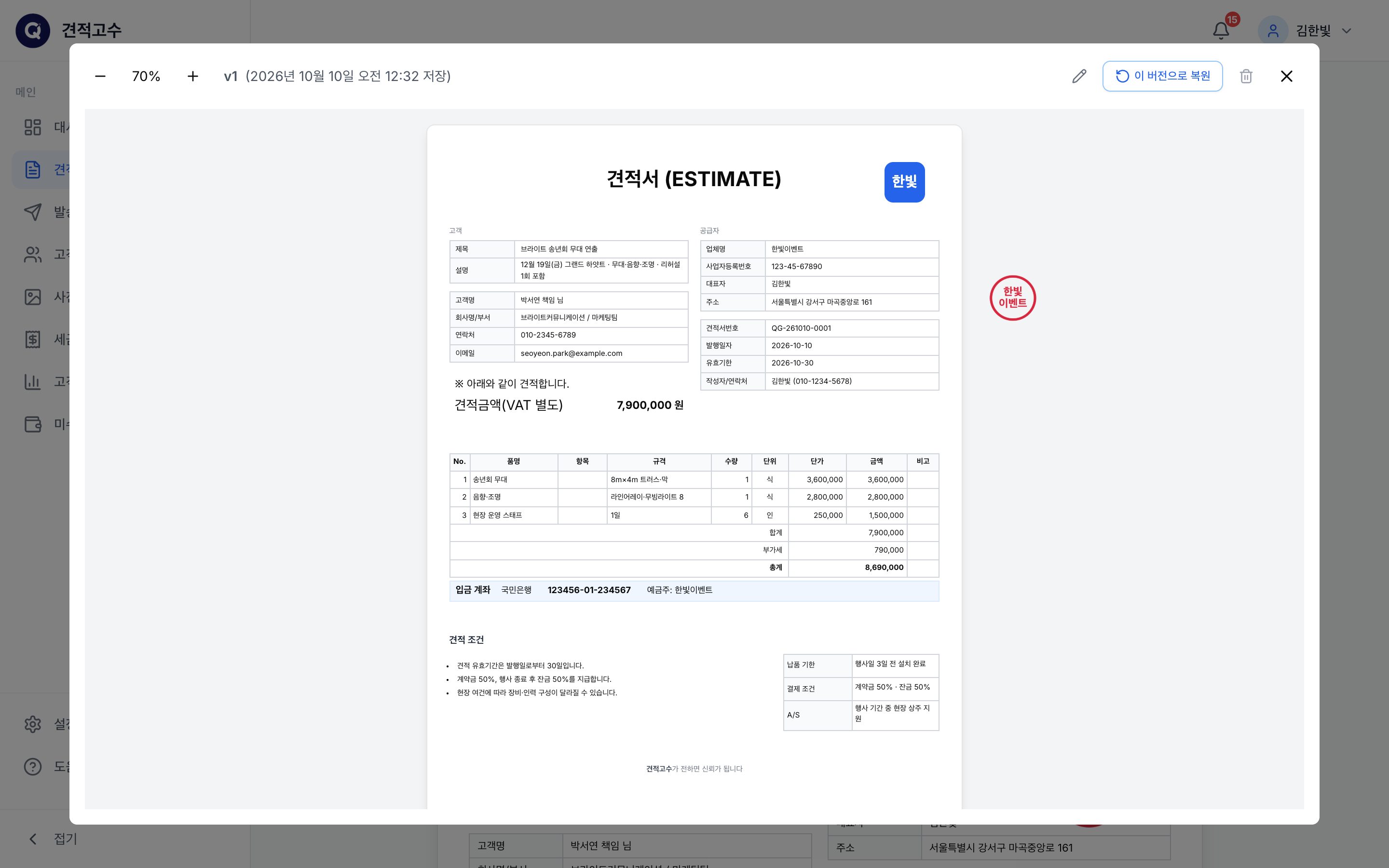
Task: Open the paper plane send icon in sidebar
Action: [x=33, y=212]
